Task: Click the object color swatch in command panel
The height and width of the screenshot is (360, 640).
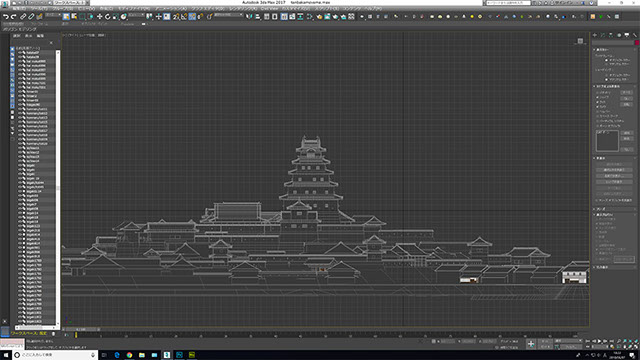Action: pyautogui.click(x=637, y=43)
